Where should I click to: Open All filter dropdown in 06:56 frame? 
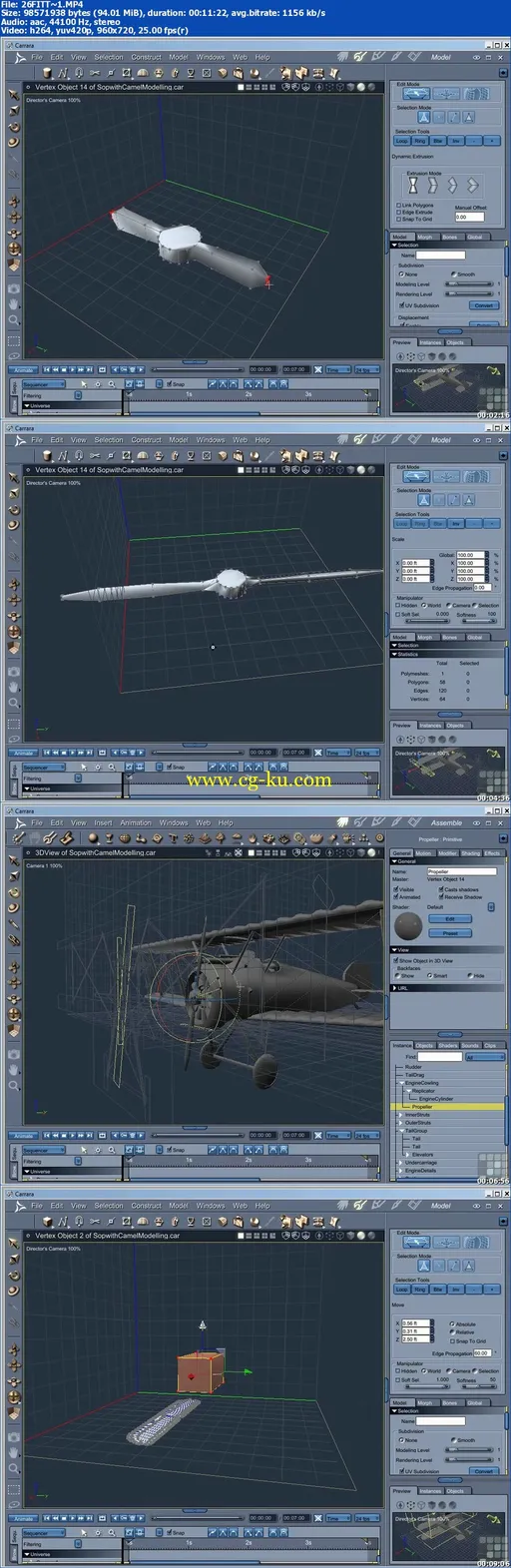point(485,1057)
